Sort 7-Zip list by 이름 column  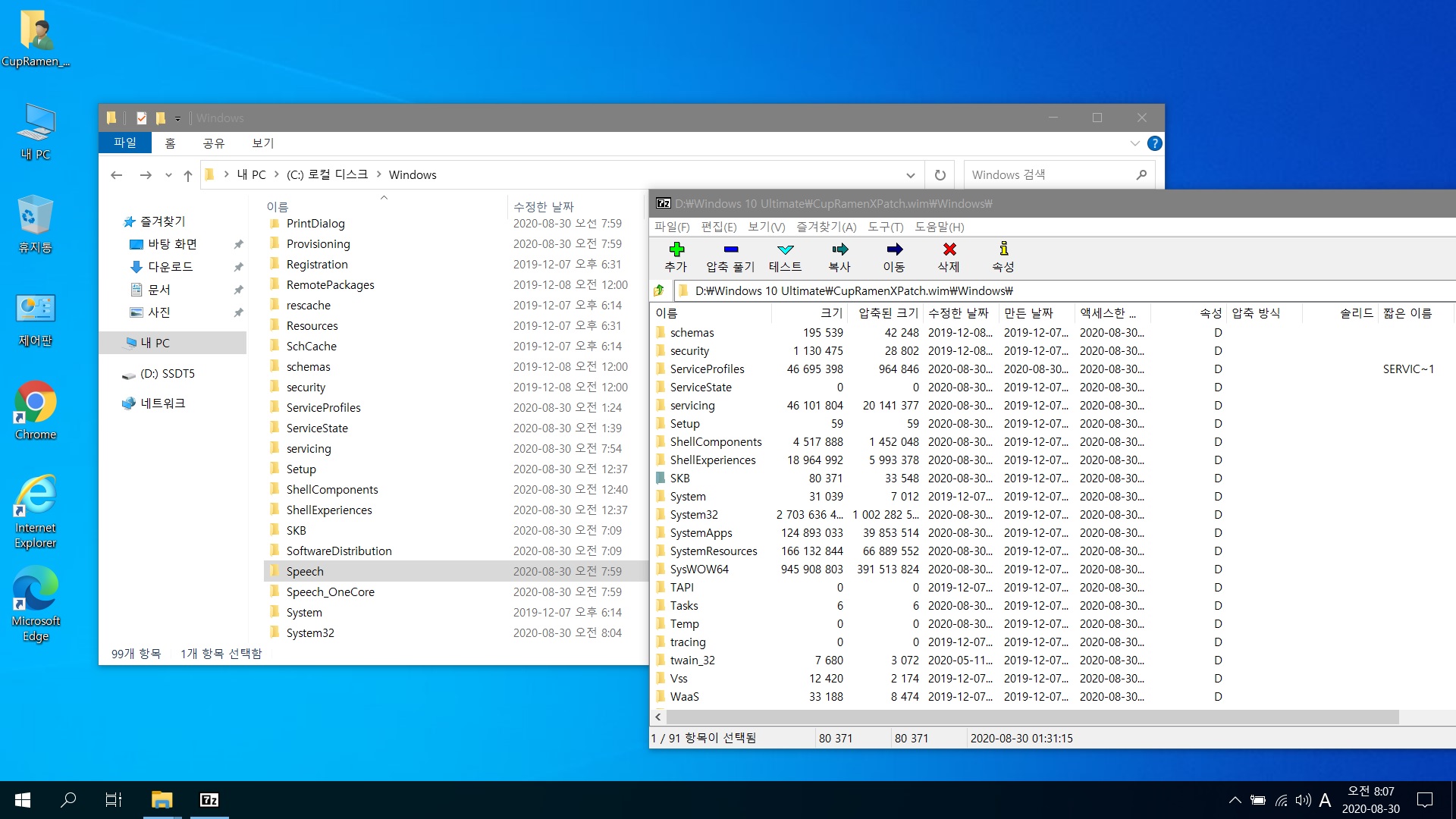(711, 313)
